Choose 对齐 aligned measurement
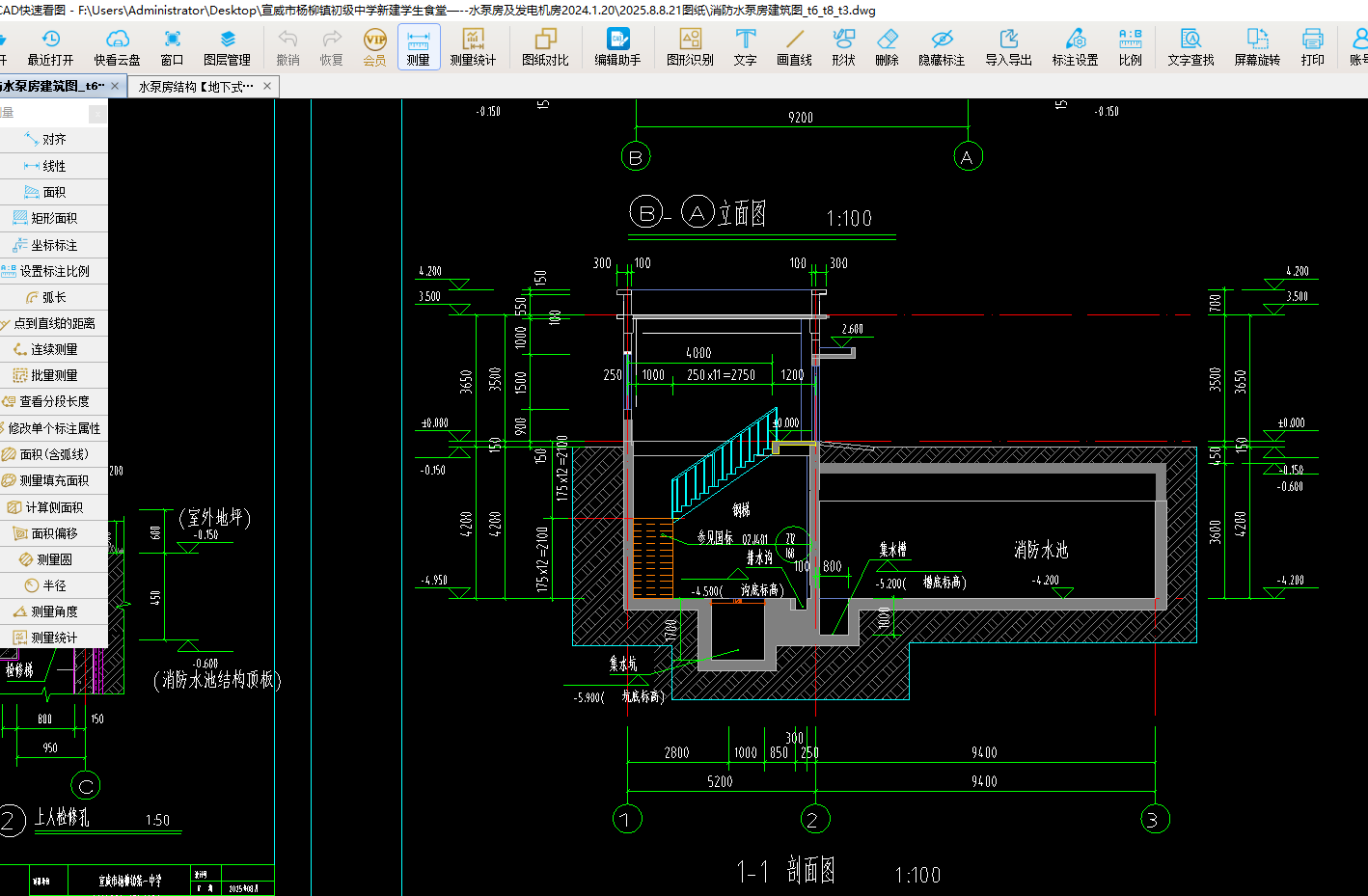 (x=53, y=140)
